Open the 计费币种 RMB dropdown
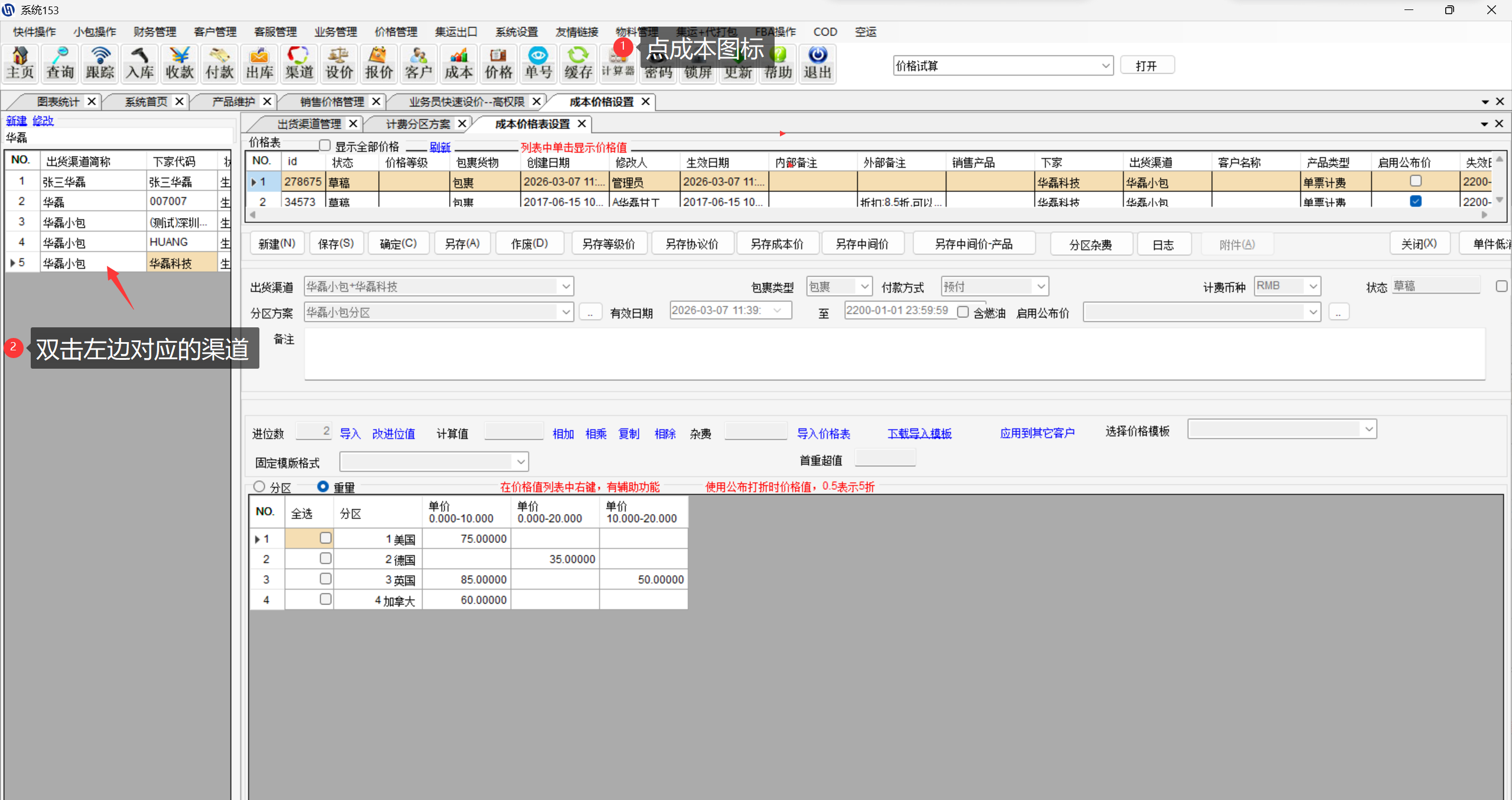Viewport: 1512px width, 800px height. click(1313, 287)
